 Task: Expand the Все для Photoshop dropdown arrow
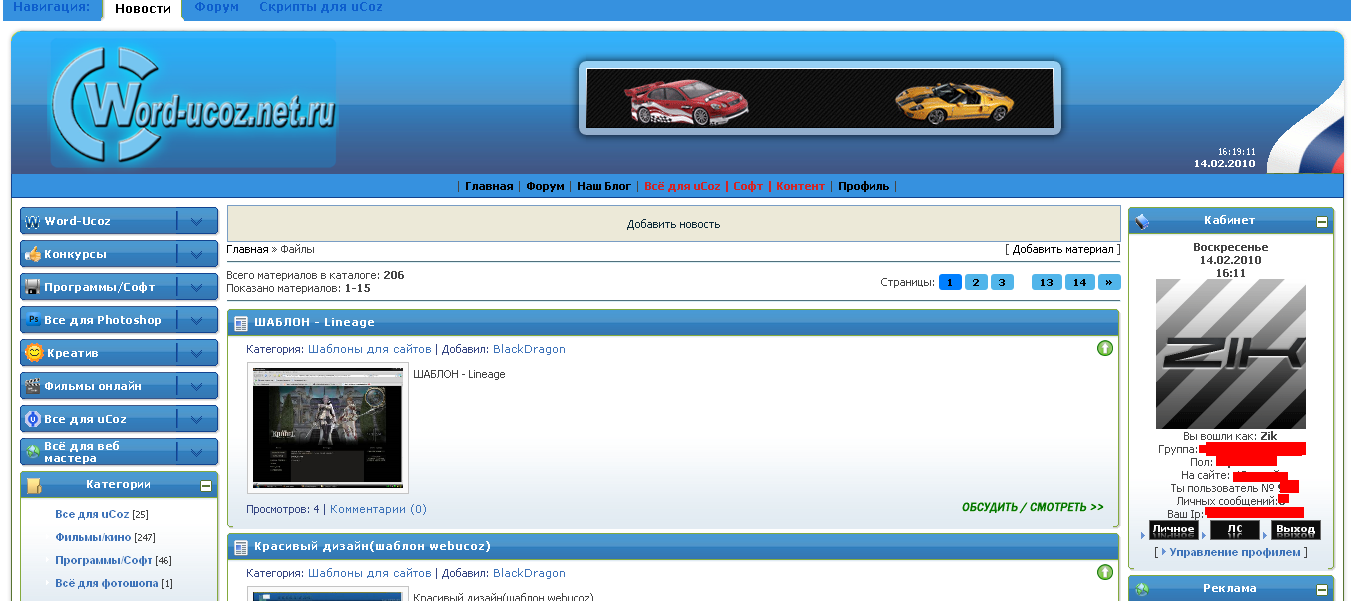[x=196, y=320]
